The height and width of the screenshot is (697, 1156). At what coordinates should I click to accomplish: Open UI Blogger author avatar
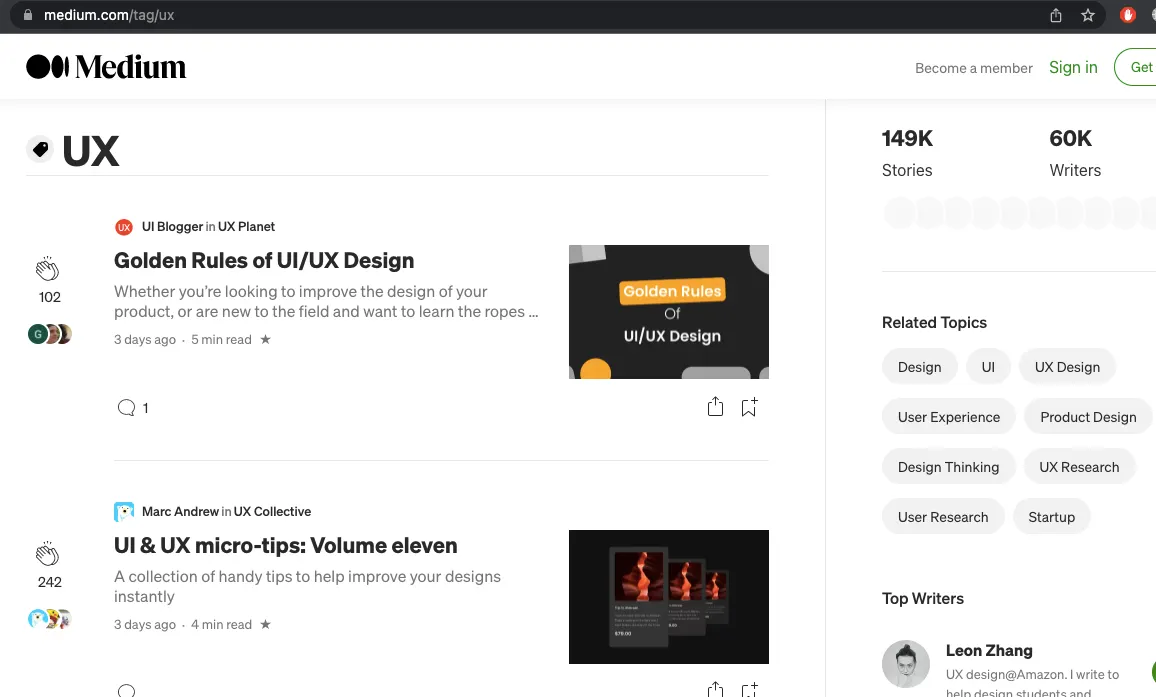point(124,227)
